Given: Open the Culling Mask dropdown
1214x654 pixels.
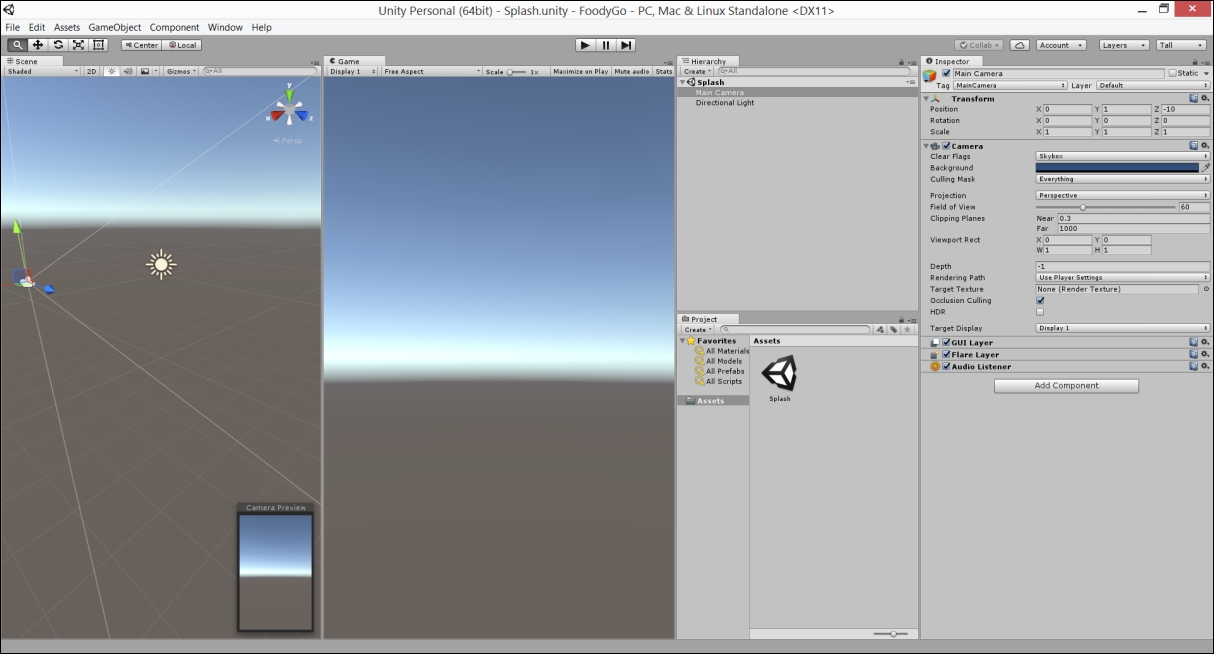Looking at the screenshot, I should 1123,179.
